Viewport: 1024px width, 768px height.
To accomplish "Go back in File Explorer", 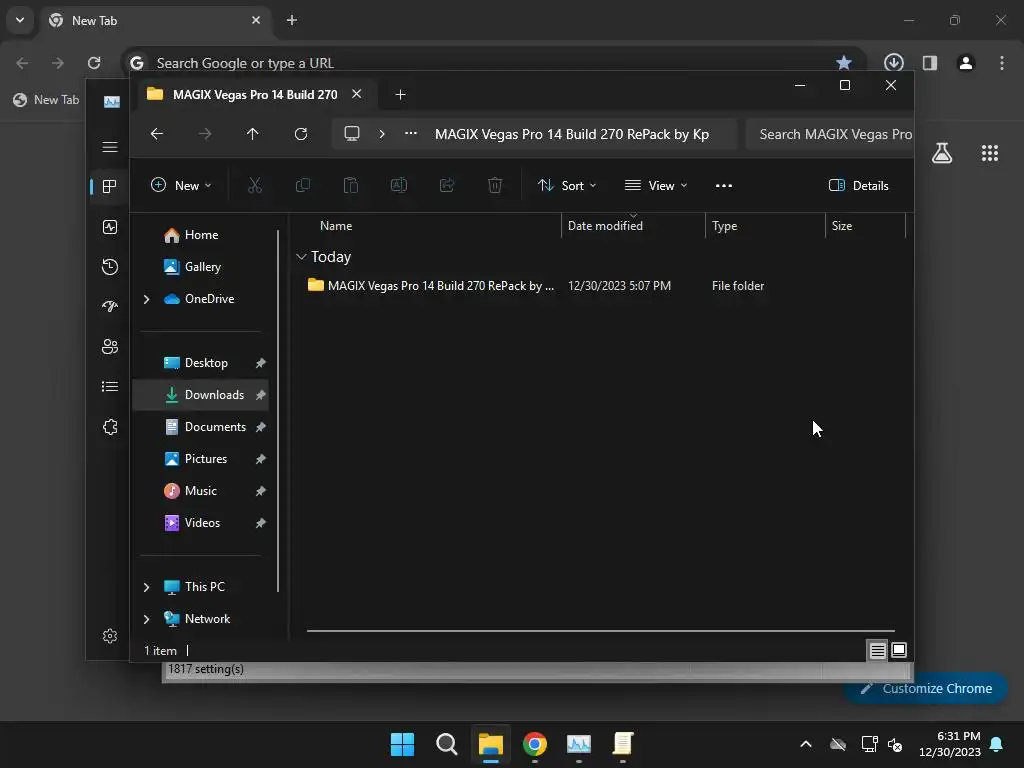I will (157, 134).
